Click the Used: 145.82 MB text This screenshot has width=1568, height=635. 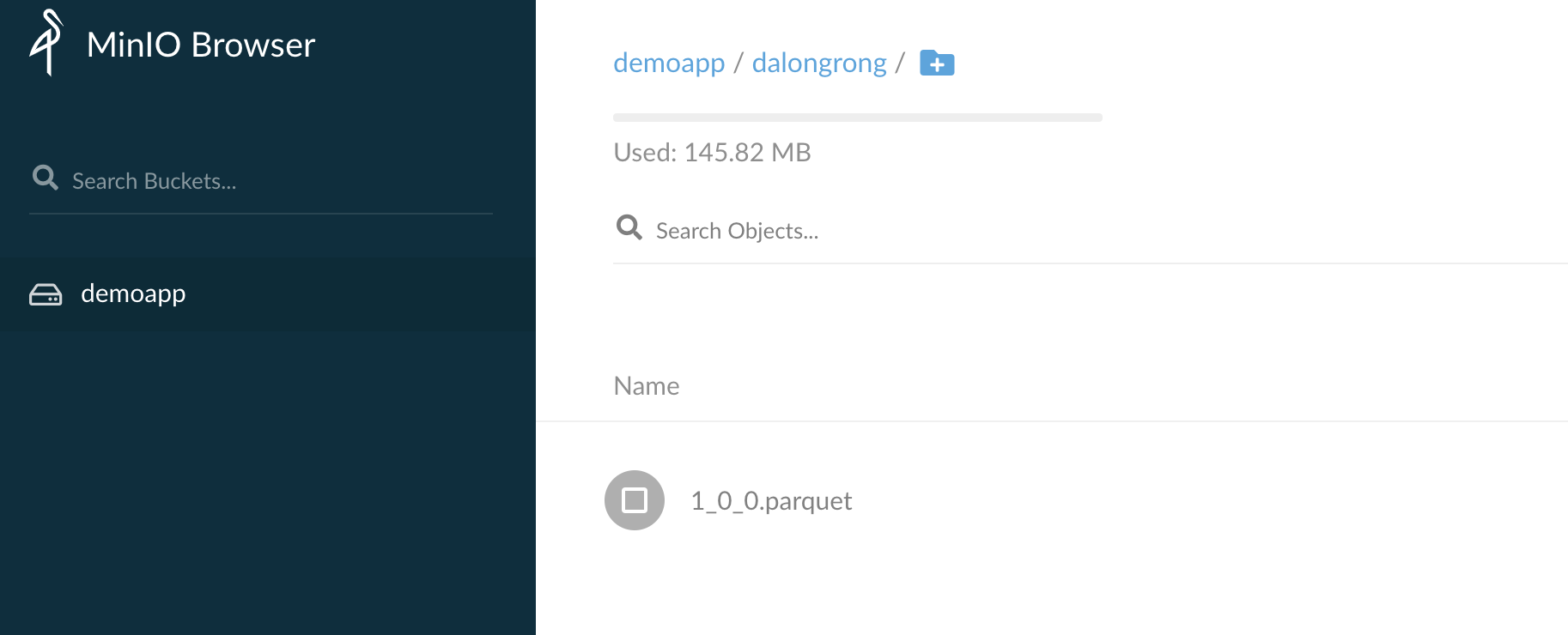coord(712,153)
